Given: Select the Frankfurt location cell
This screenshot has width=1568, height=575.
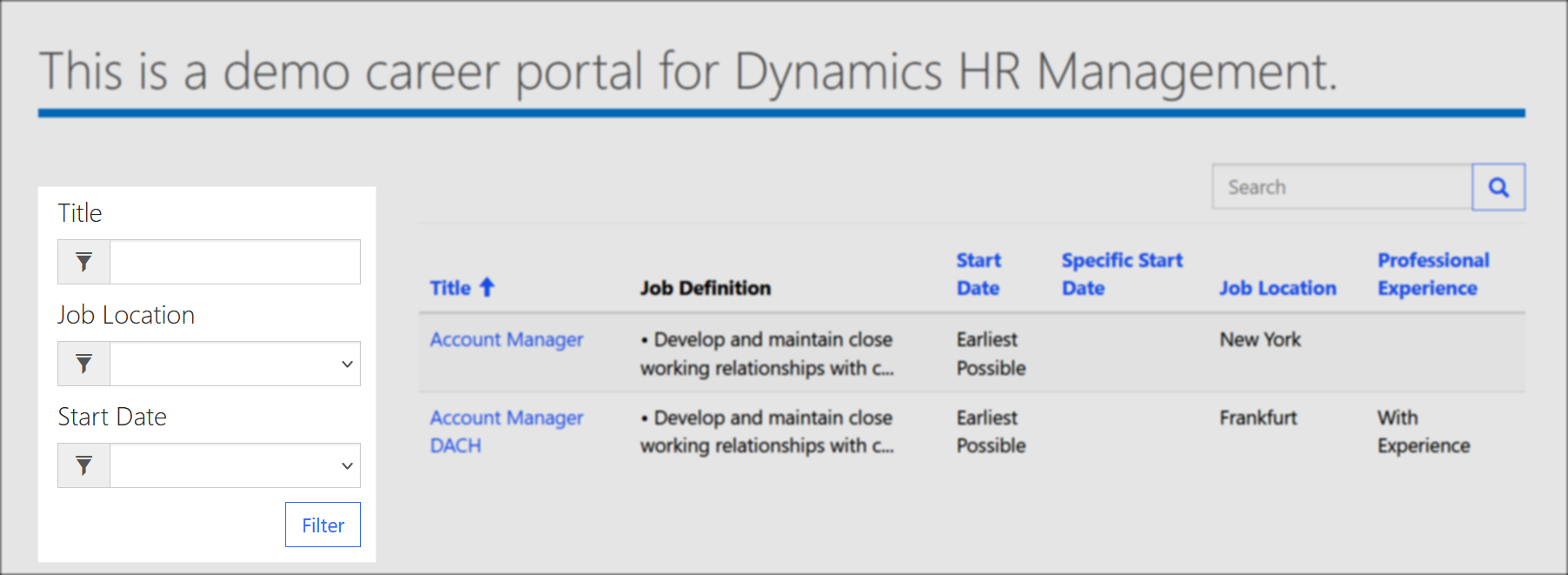Looking at the screenshot, I should tap(1258, 418).
